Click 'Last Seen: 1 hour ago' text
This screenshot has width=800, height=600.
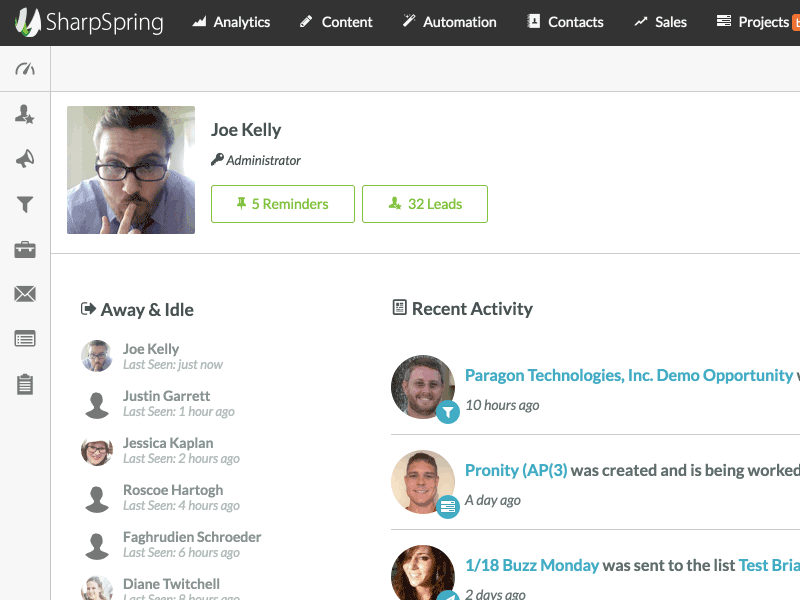coord(179,412)
